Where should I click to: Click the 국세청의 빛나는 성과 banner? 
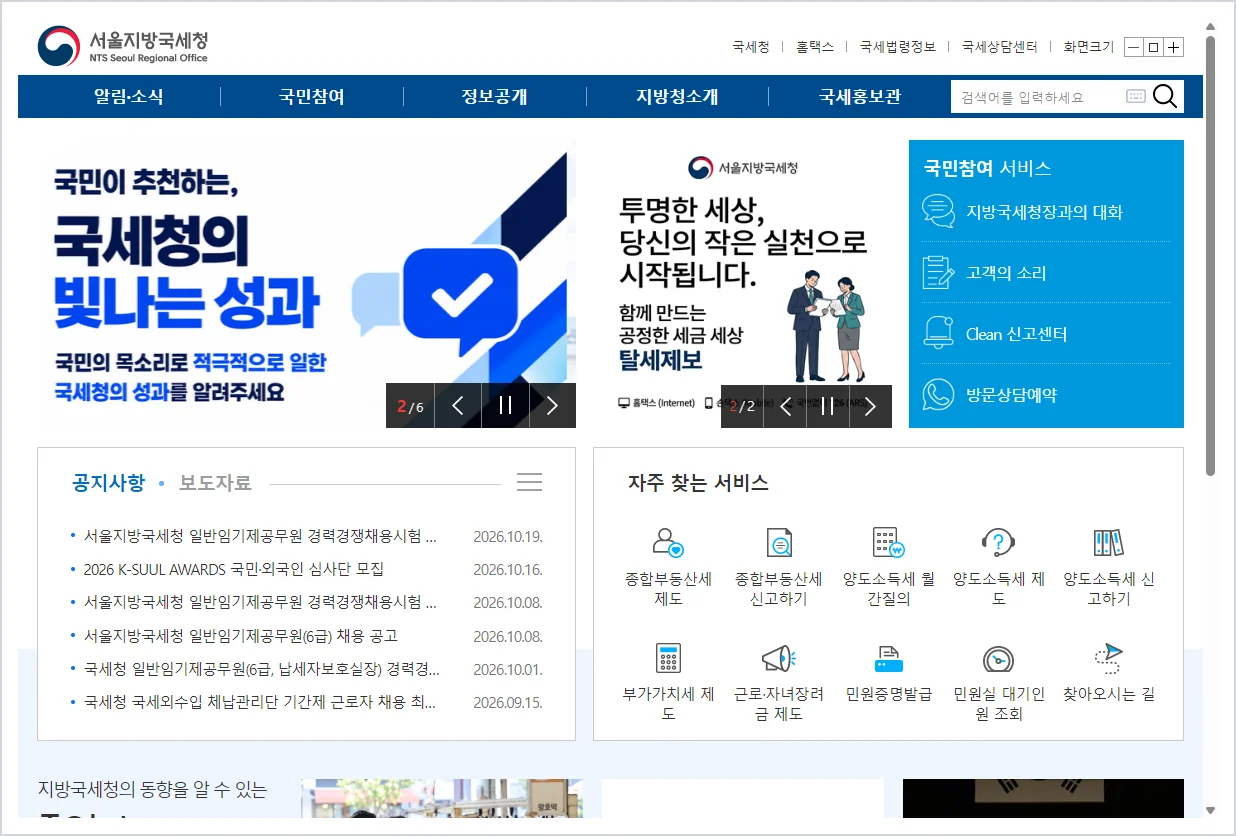tap(306, 284)
